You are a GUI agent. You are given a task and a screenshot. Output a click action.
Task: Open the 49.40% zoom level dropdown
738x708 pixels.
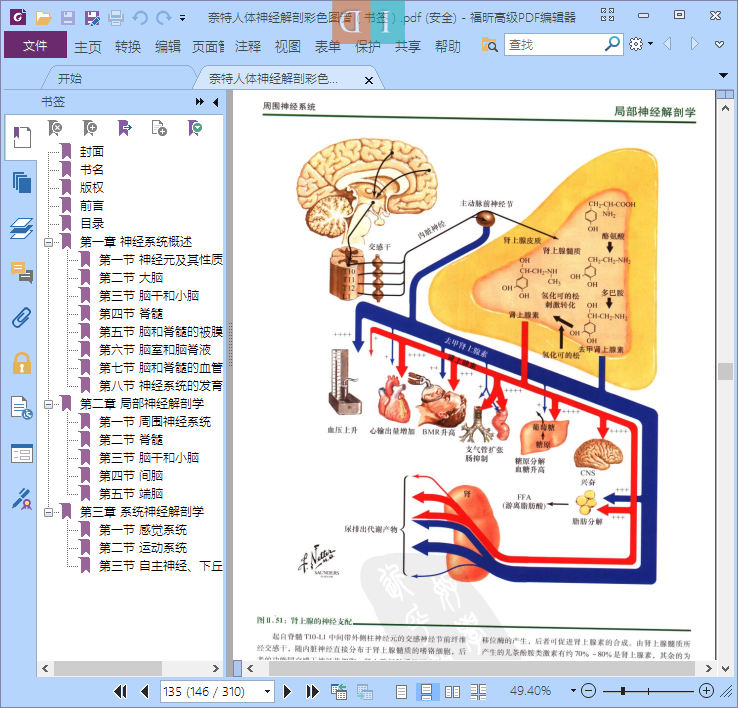tap(573, 691)
